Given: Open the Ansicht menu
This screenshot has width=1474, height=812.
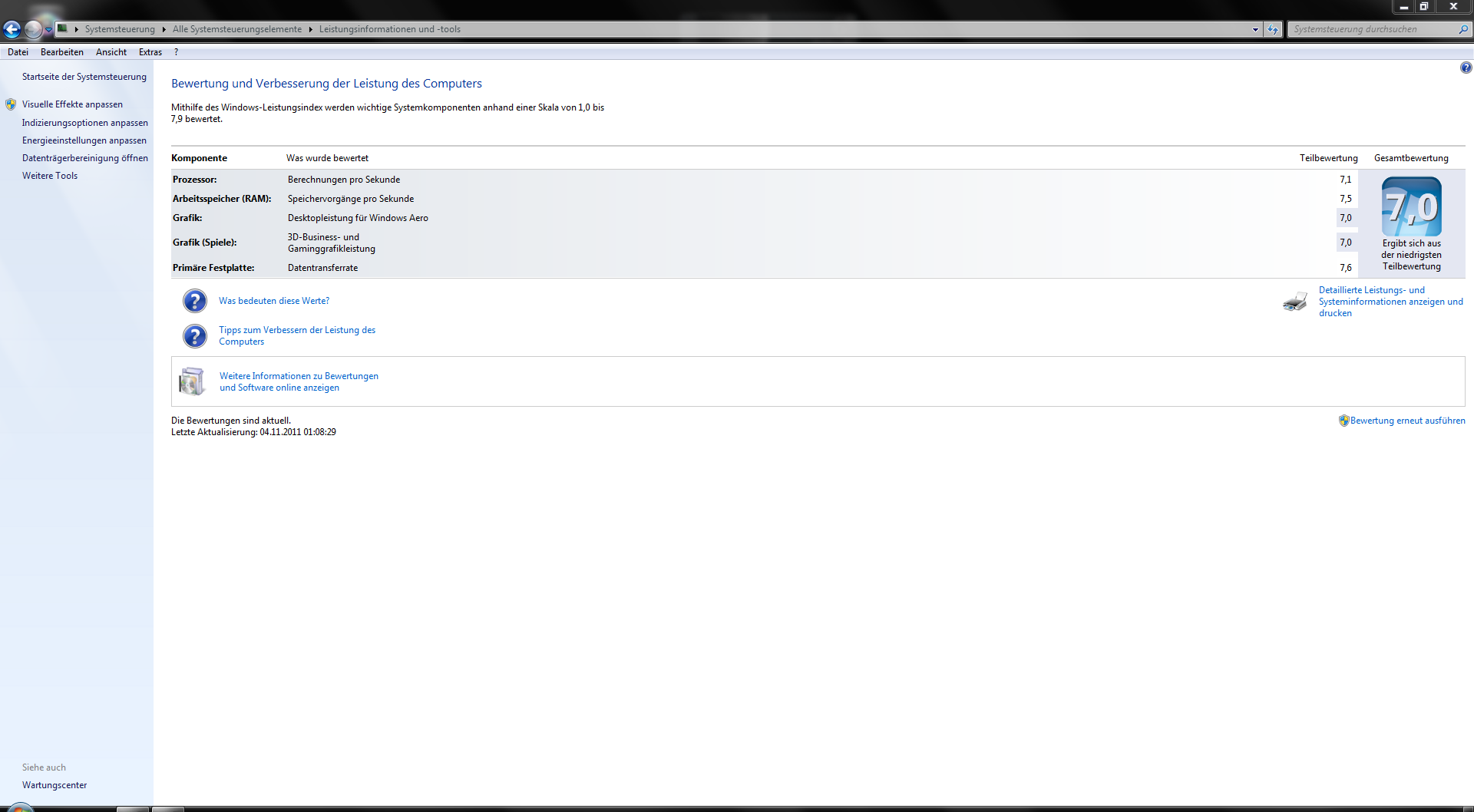Looking at the screenshot, I should pyautogui.click(x=111, y=52).
